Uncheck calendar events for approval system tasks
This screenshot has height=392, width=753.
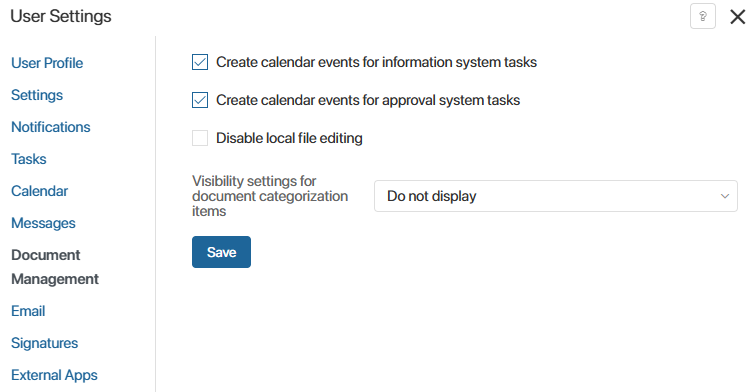[200, 100]
